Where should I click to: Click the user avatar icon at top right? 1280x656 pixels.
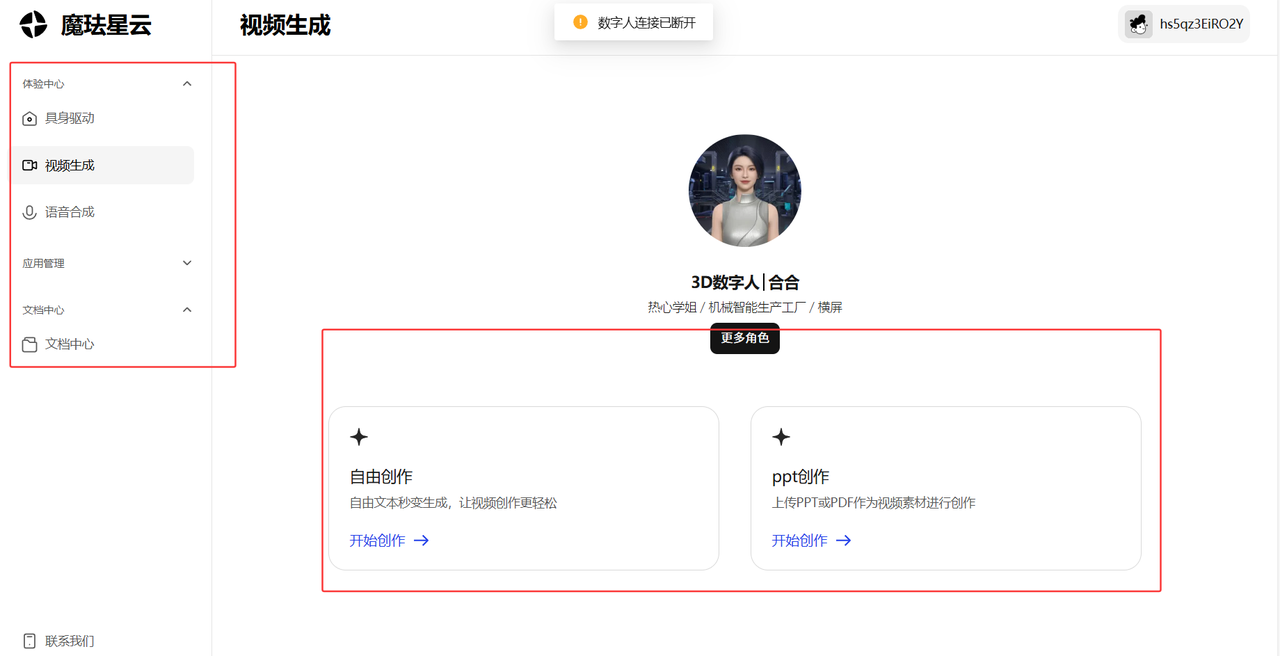click(1138, 25)
